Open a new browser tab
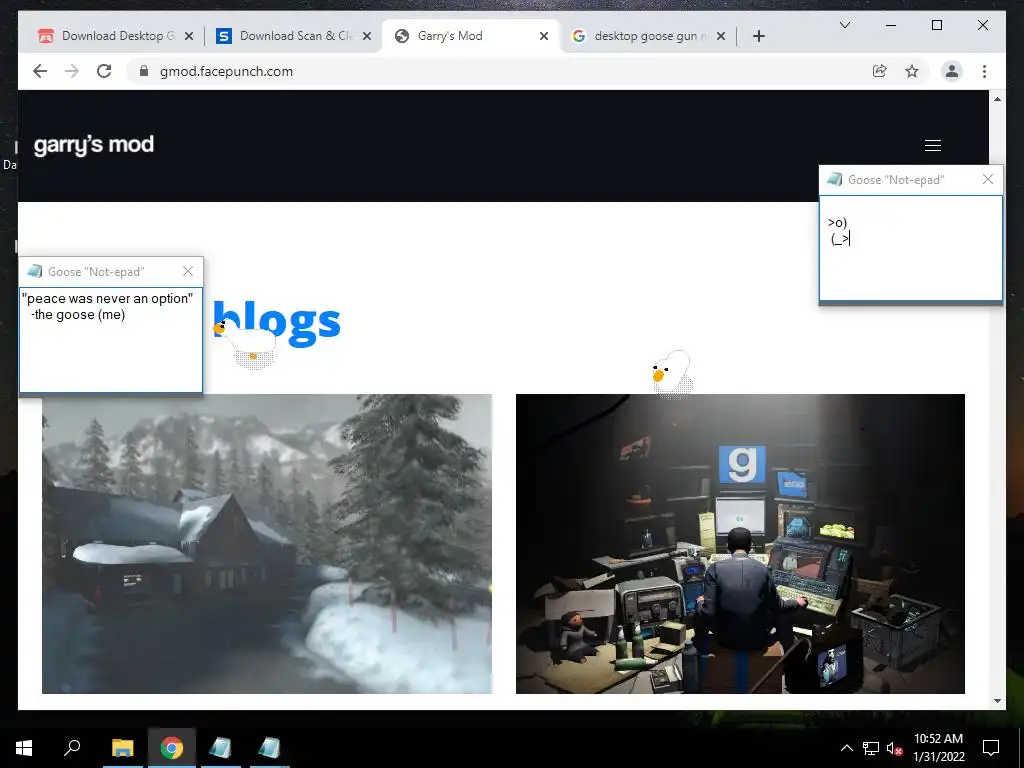1024x768 pixels. click(x=758, y=36)
